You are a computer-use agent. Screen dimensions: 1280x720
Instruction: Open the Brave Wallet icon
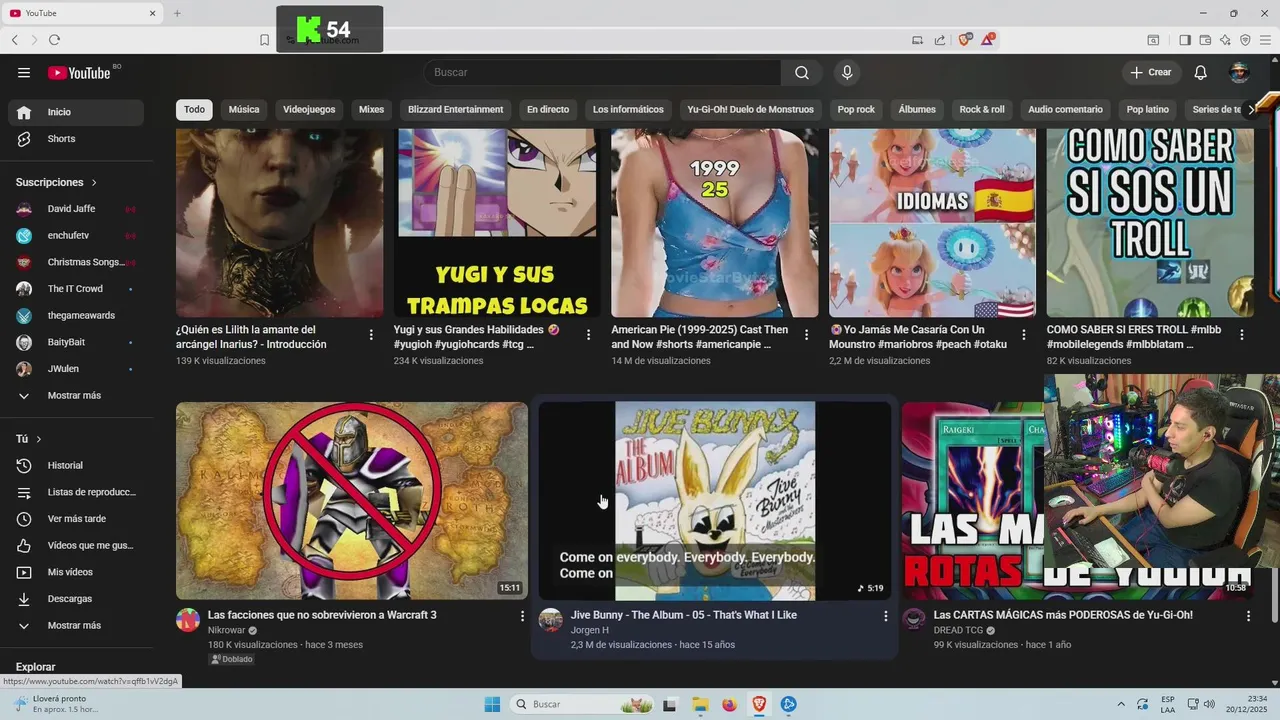(1205, 40)
